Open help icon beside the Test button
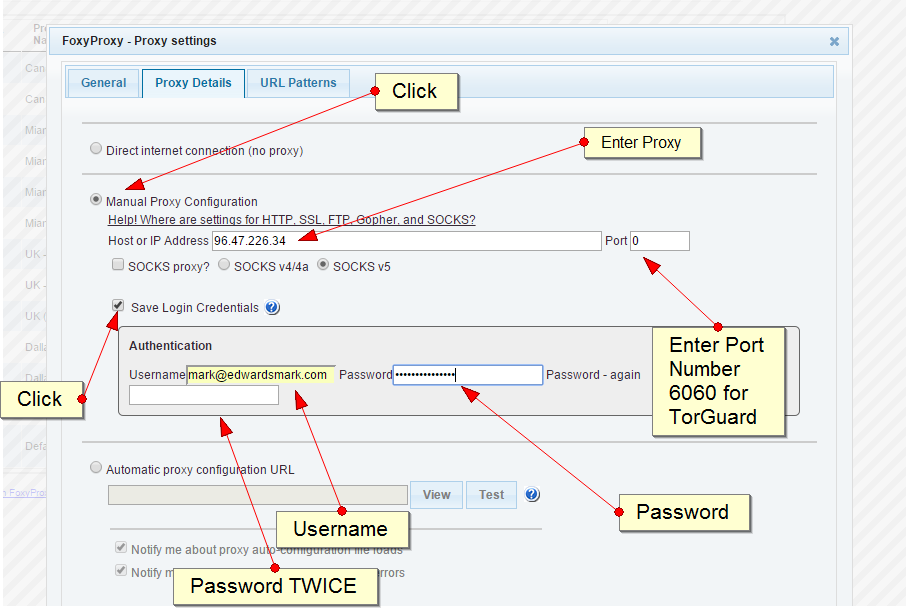906x615 pixels. pos(532,495)
